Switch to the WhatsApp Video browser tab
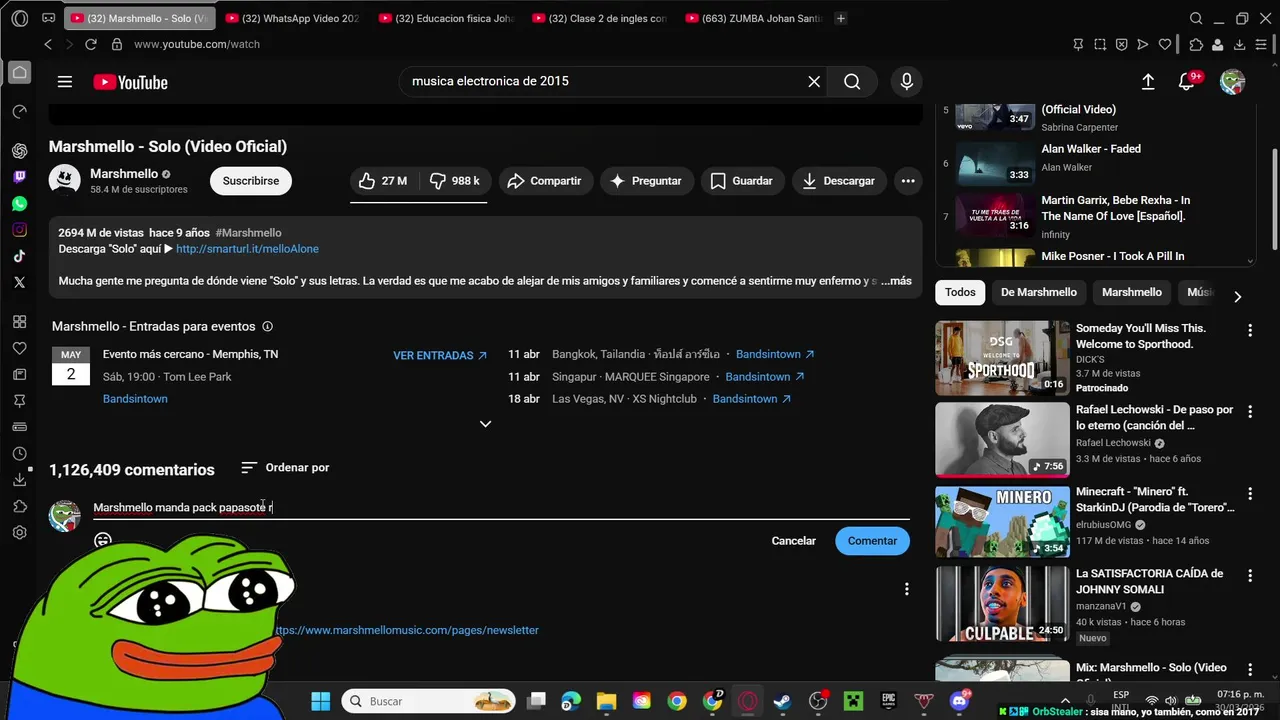Screen dimensions: 1280x720 [292, 18]
